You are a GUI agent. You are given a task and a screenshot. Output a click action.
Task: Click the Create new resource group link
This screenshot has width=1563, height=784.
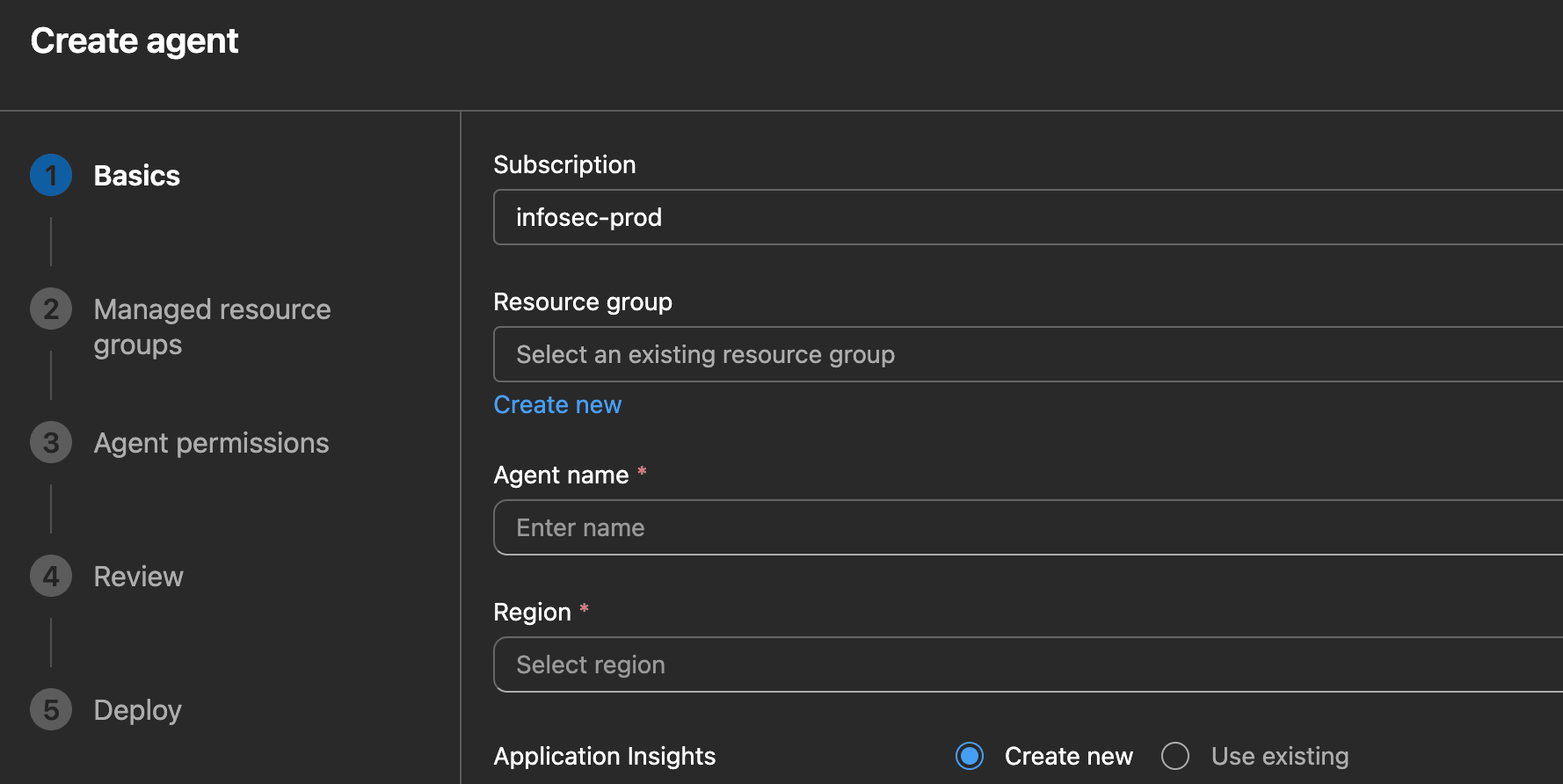557,404
